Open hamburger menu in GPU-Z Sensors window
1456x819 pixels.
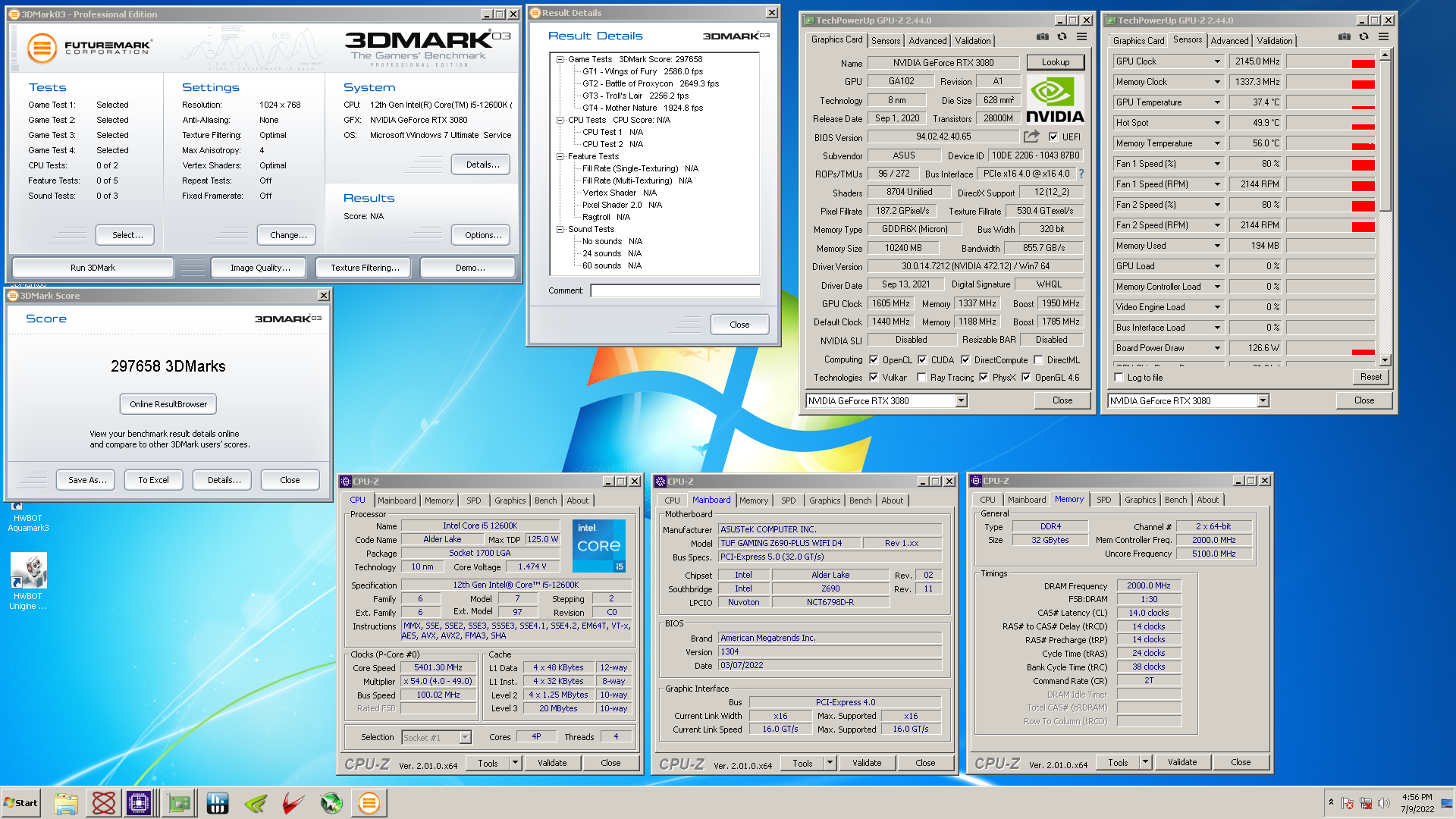tap(1384, 37)
